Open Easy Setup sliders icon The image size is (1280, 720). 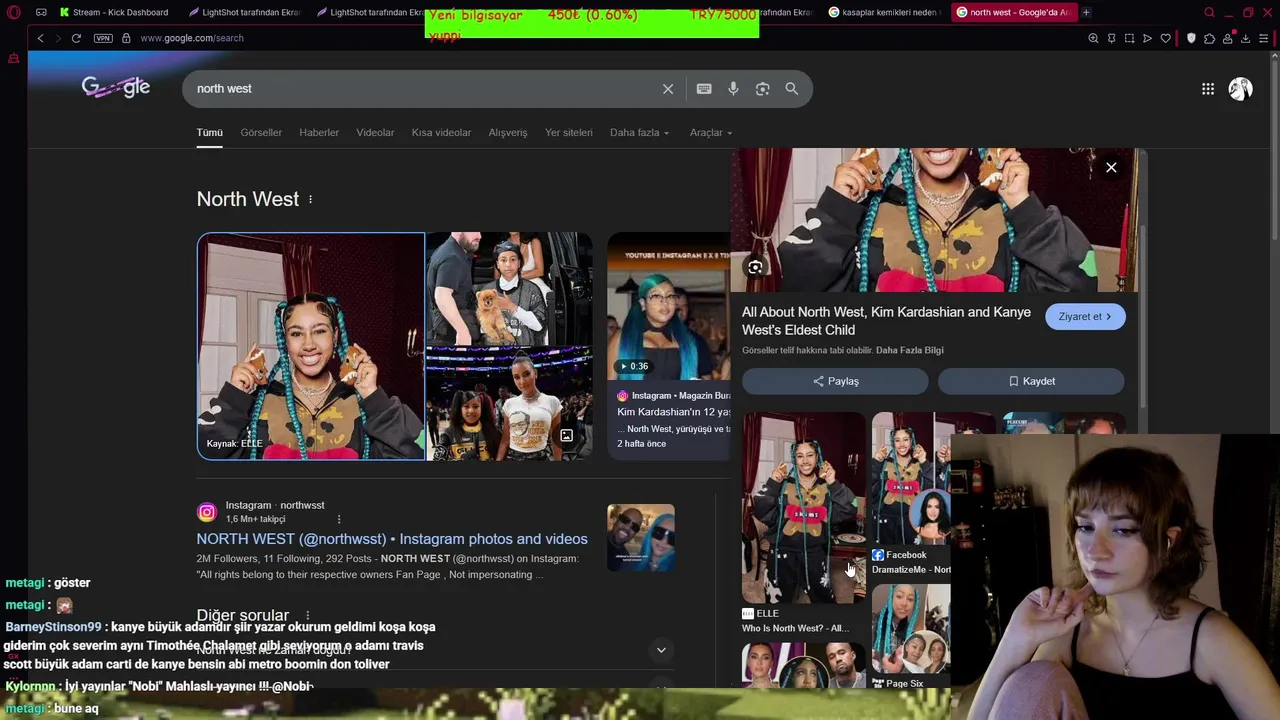tap(1264, 38)
